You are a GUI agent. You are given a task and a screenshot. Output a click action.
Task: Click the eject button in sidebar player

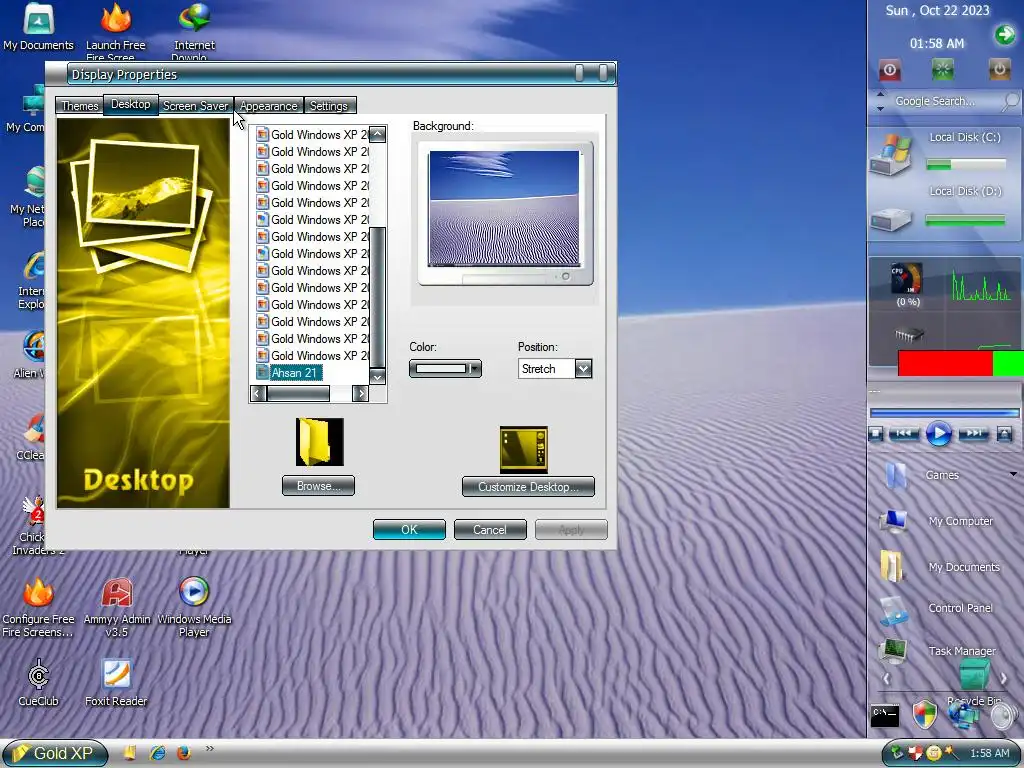click(1004, 434)
